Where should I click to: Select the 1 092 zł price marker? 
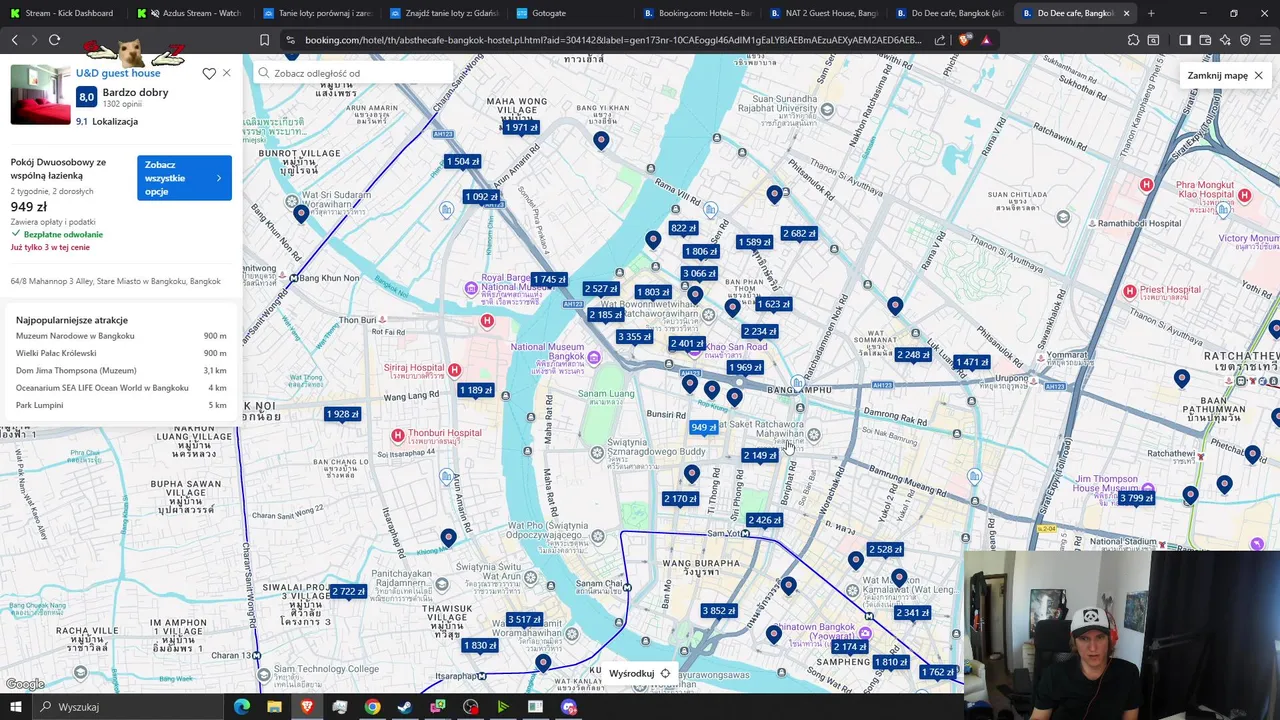point(481,197)
